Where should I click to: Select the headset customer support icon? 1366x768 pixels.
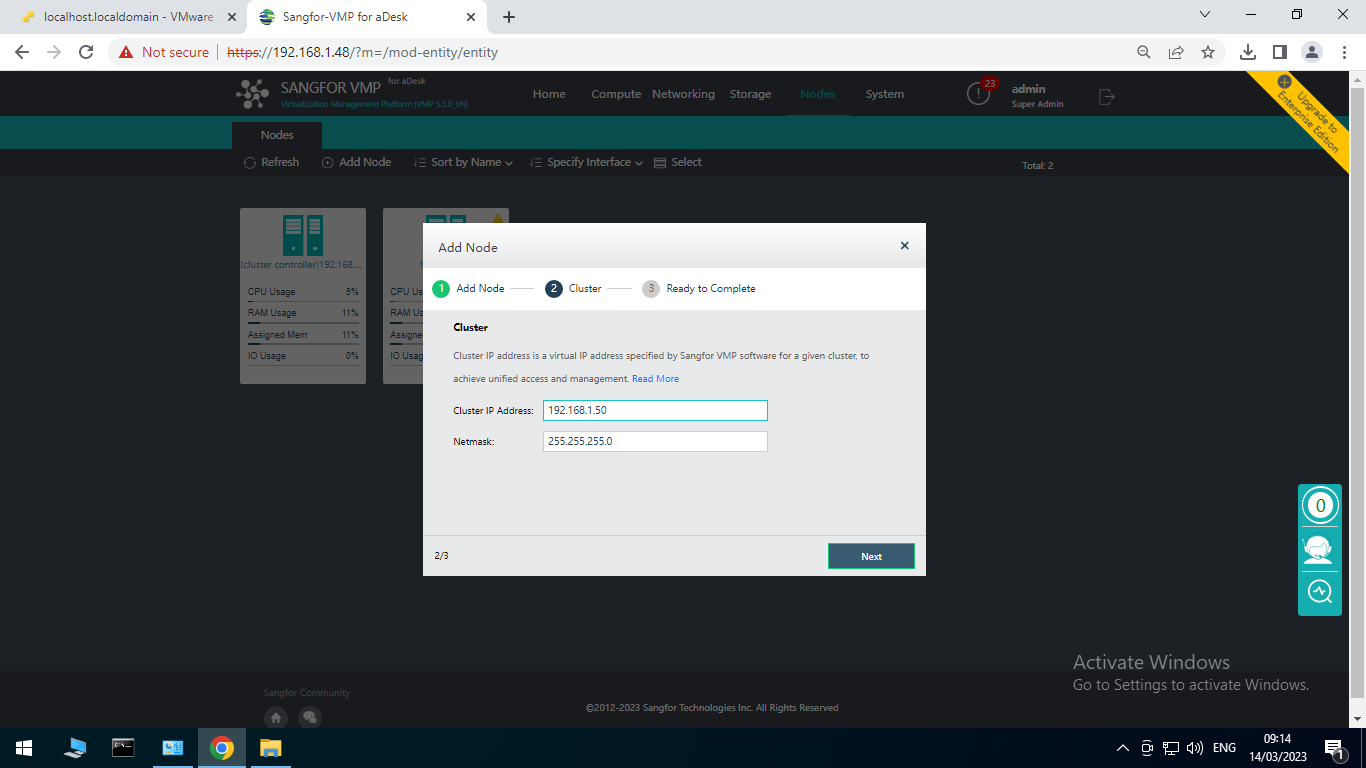[x=1319, y=548]
